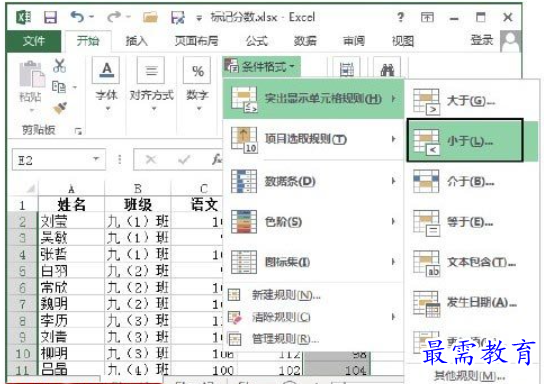Open Top/Bottom Rules (项目选取规则) submenu

313,139
